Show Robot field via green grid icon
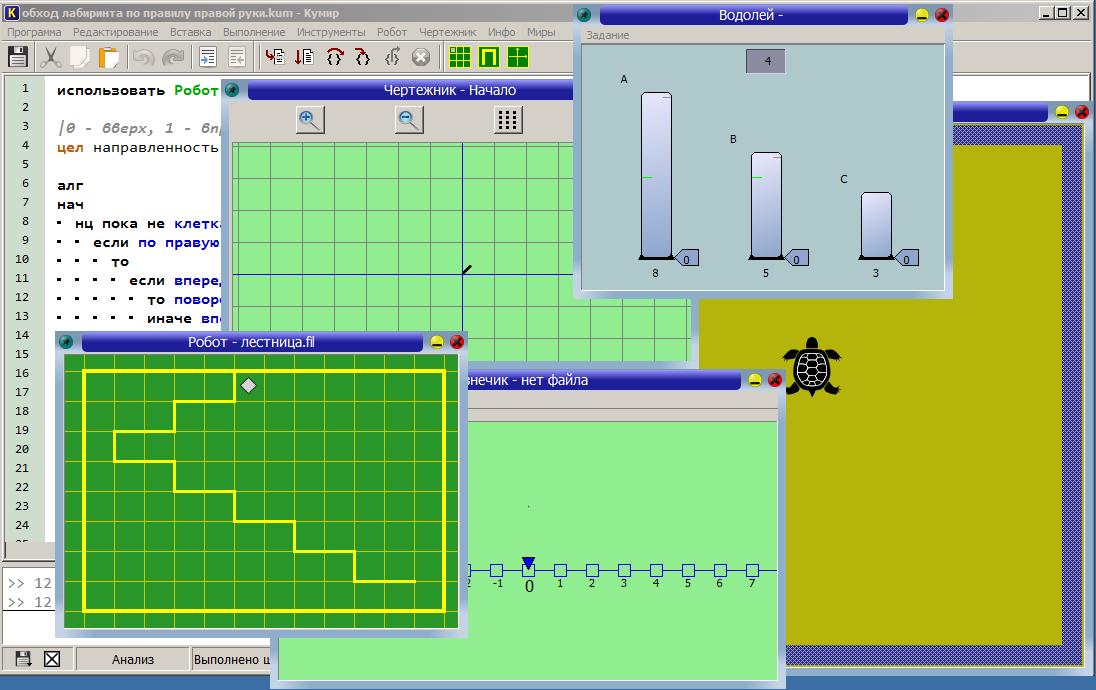This screenshot has height=690, width=1096. point(459,57)
